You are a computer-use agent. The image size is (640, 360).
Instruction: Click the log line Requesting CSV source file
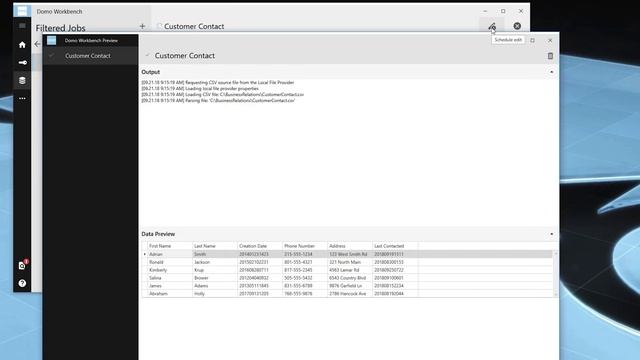pyautogui.click(x=218, y=82)
